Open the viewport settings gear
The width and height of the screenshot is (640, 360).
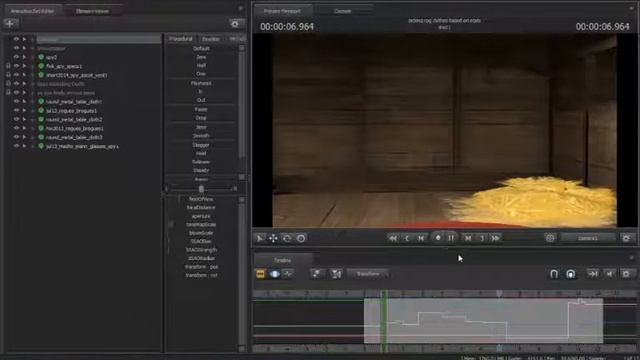626,238
